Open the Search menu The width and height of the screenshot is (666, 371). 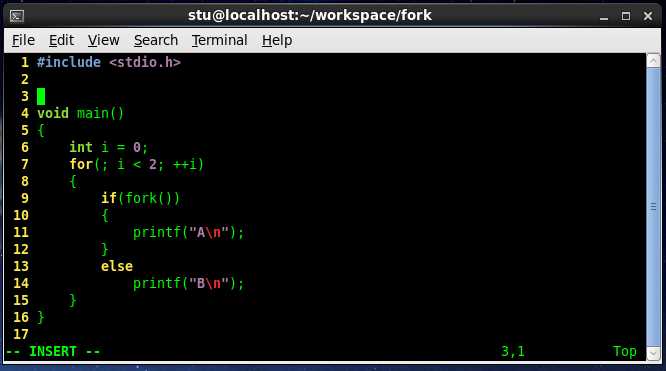coord(155,40)
